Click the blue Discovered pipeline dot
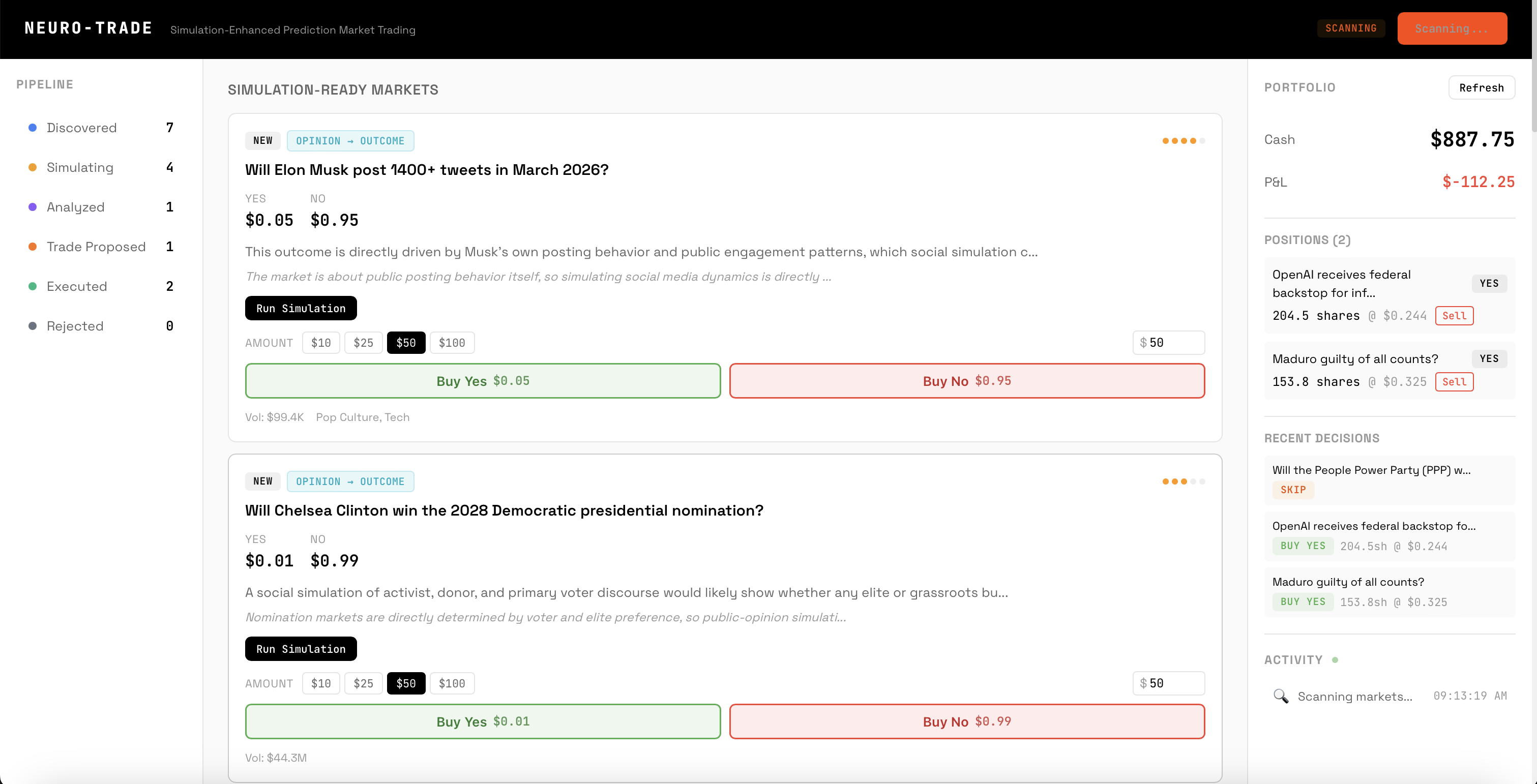 pos(33,128)
